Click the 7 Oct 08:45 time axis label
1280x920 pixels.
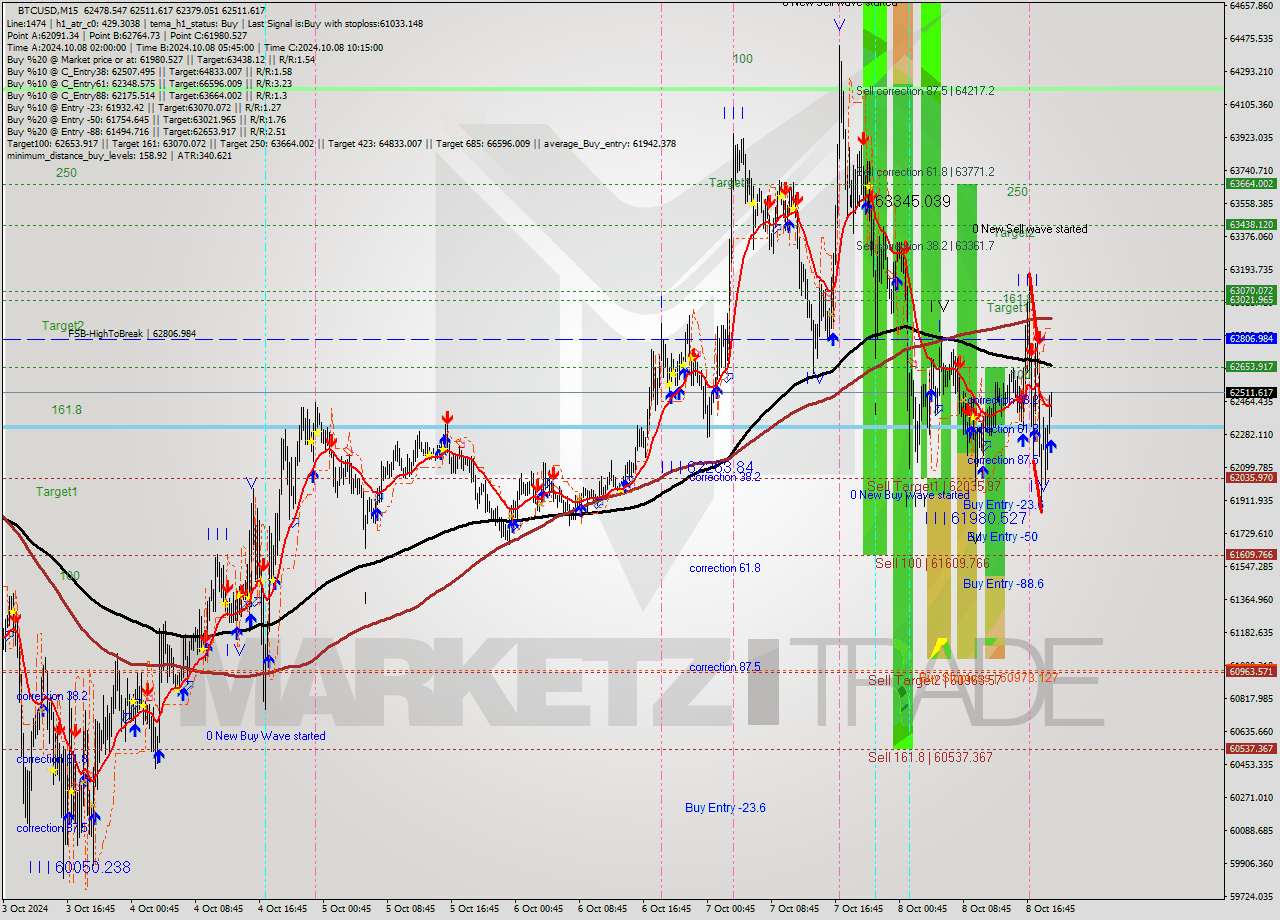click(795, 909)
